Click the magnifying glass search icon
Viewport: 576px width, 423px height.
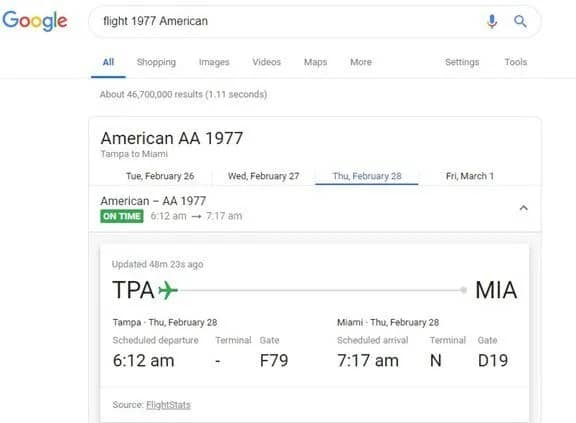coord(520,21)
